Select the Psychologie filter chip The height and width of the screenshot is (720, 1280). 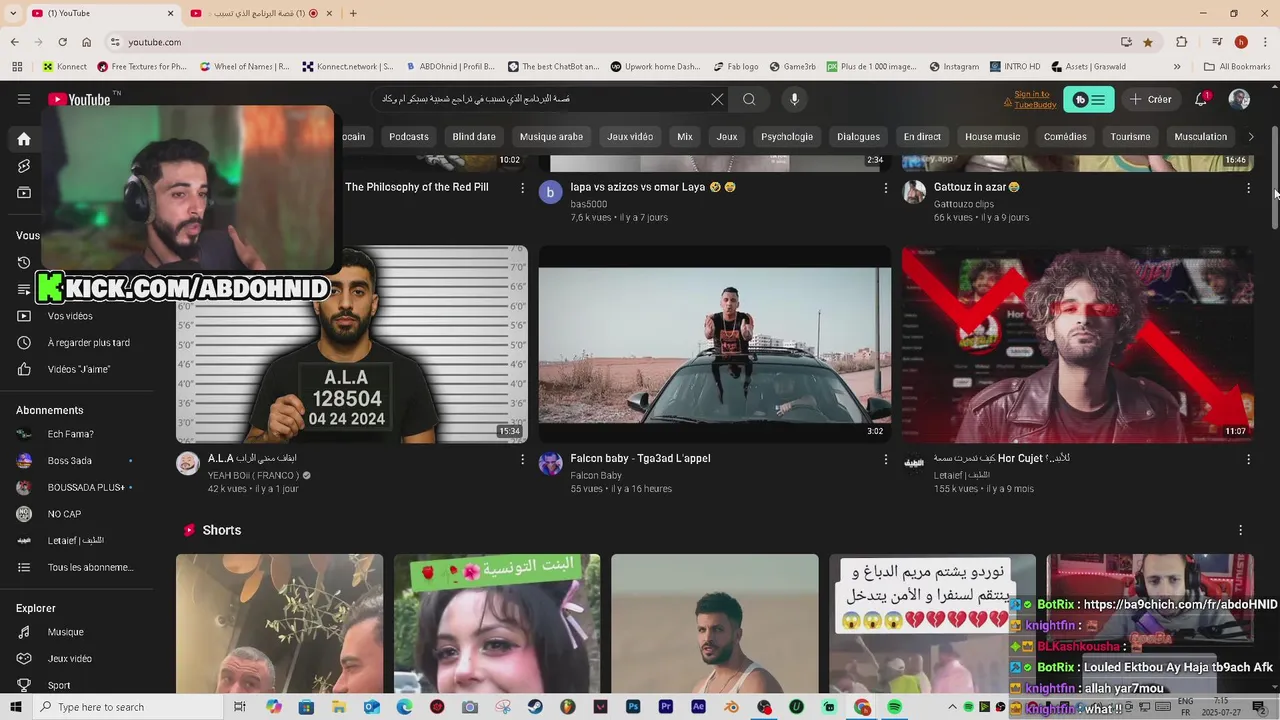[787, 136]
